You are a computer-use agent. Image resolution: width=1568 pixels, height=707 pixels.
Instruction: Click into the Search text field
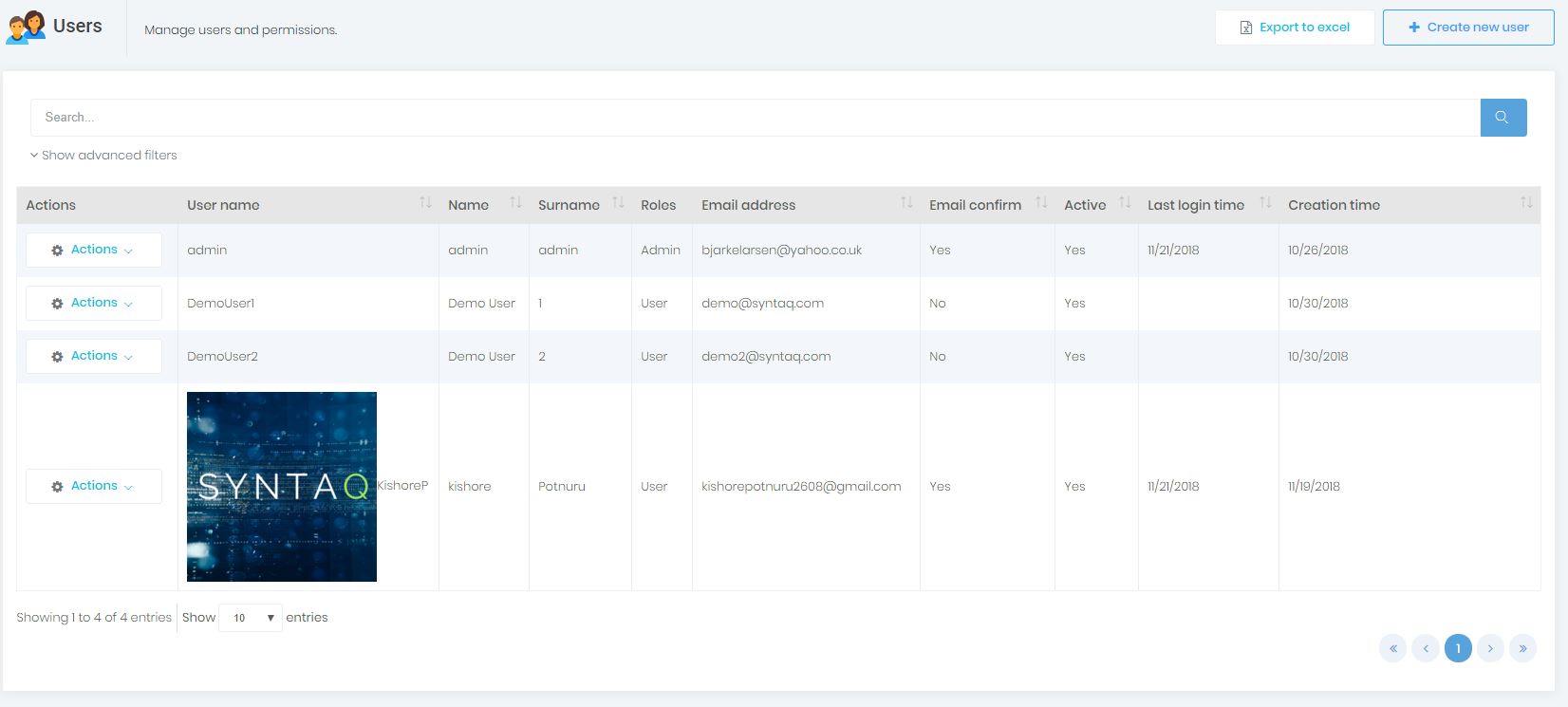tap(755, 118)
